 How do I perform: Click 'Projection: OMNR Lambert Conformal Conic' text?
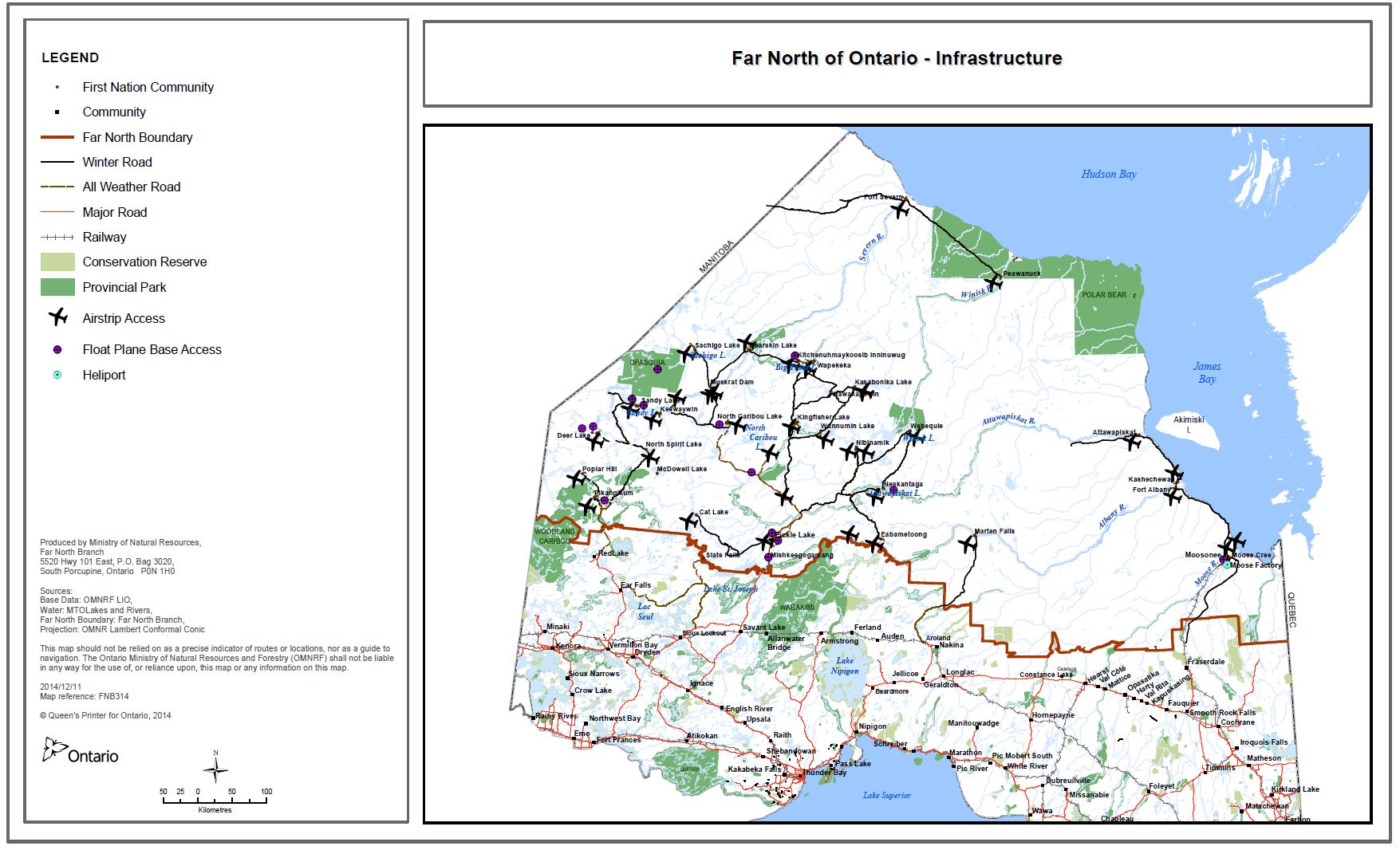[122, 629]
